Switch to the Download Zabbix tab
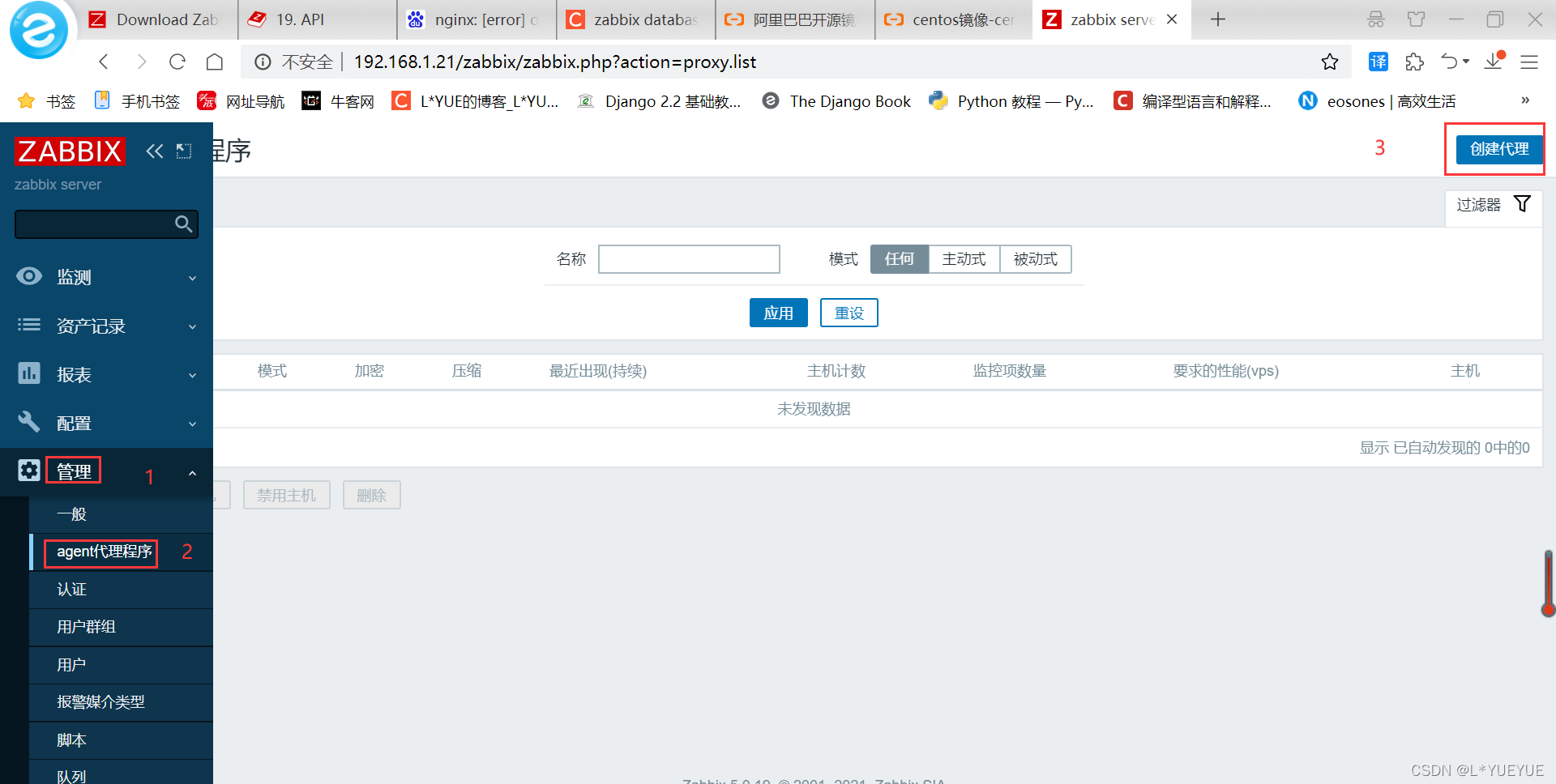The height and width of the screenshot is (784, 1556). [159, 19]
